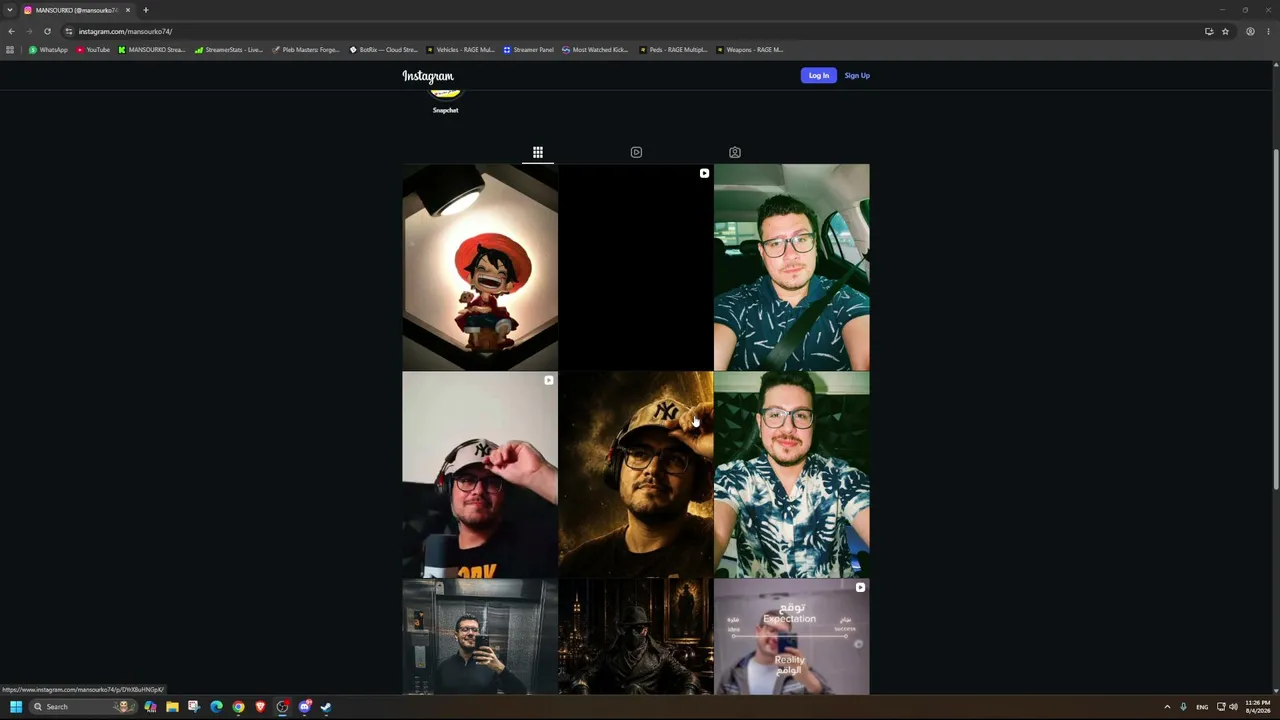
Task: Open the Snipping Tool on the taskbar
Action: 194,707
